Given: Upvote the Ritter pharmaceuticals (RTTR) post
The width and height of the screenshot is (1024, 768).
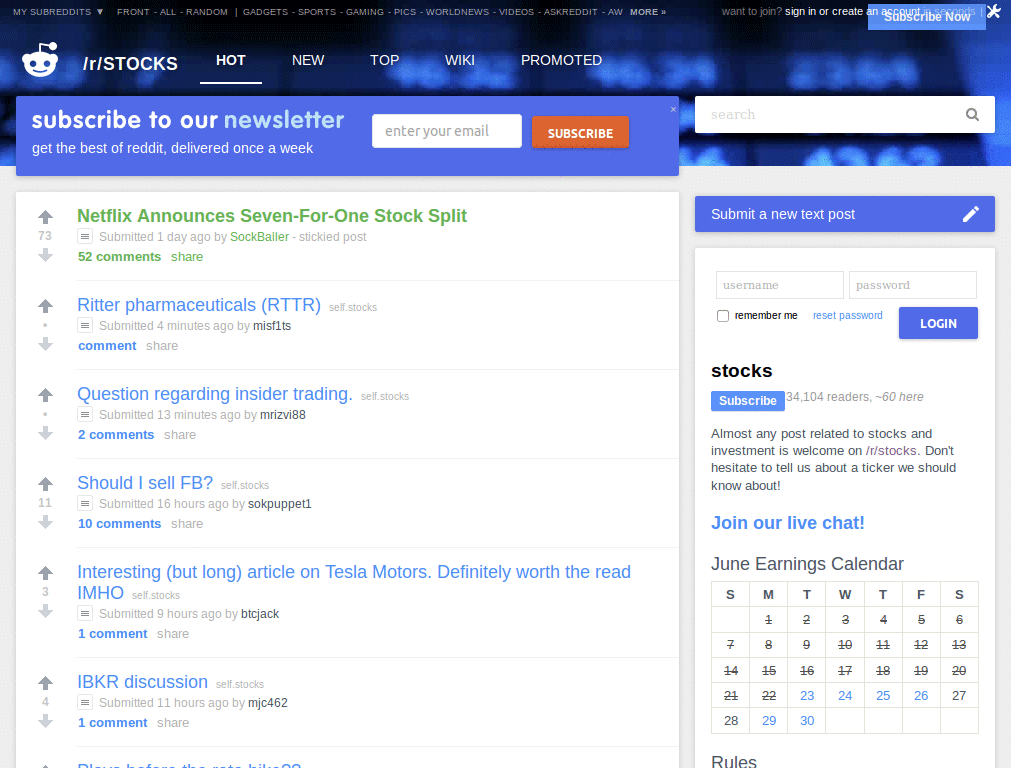Looking at the screenshot, I should tap(45, 306).
